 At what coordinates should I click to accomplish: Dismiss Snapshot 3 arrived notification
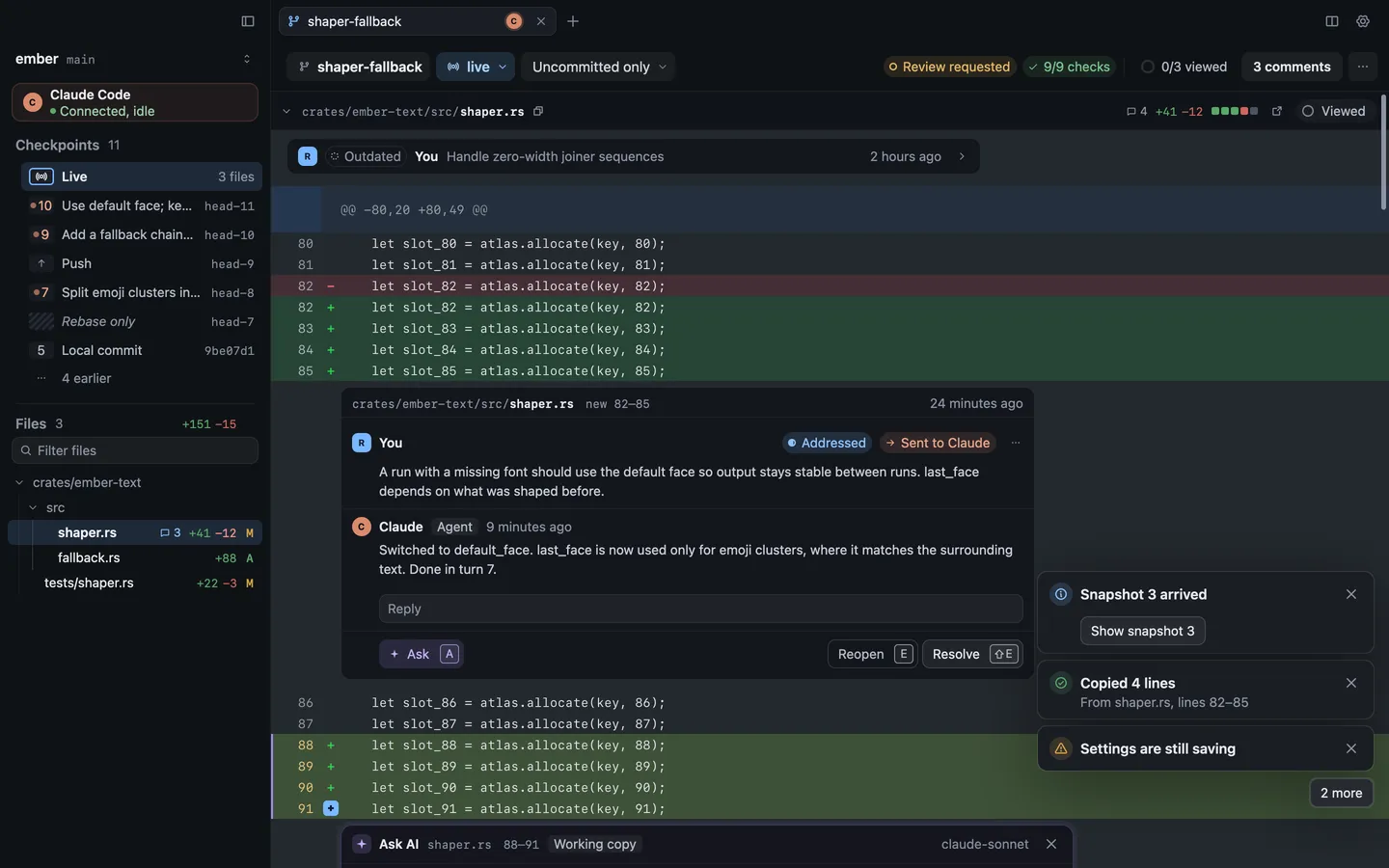coord(1351,594)
